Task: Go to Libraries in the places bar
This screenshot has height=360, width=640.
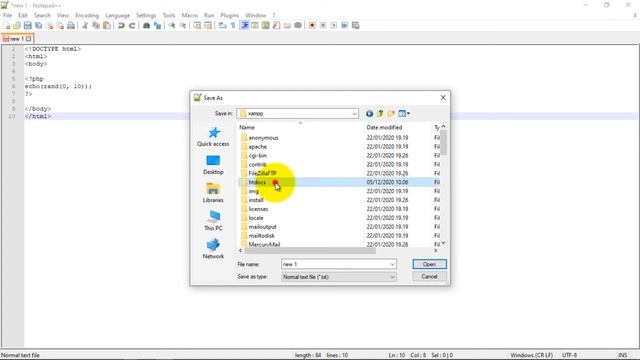Action: [213, 193]
